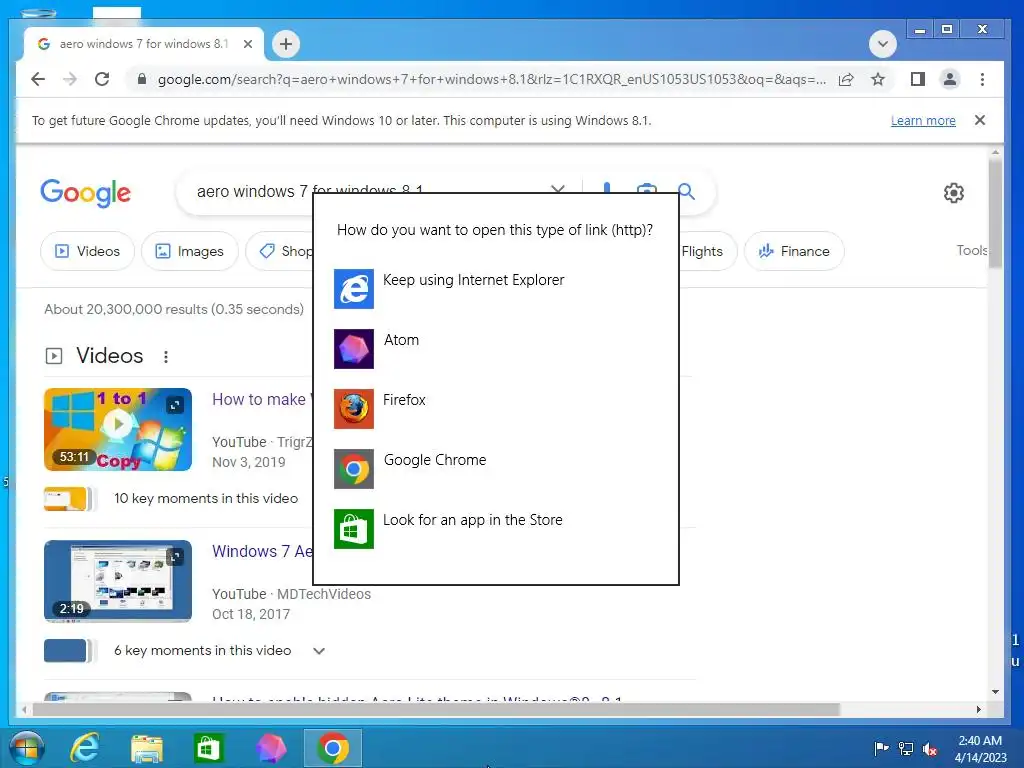
Task: Bookmark this page with the star icon
Action: click(x=878, y=79)
